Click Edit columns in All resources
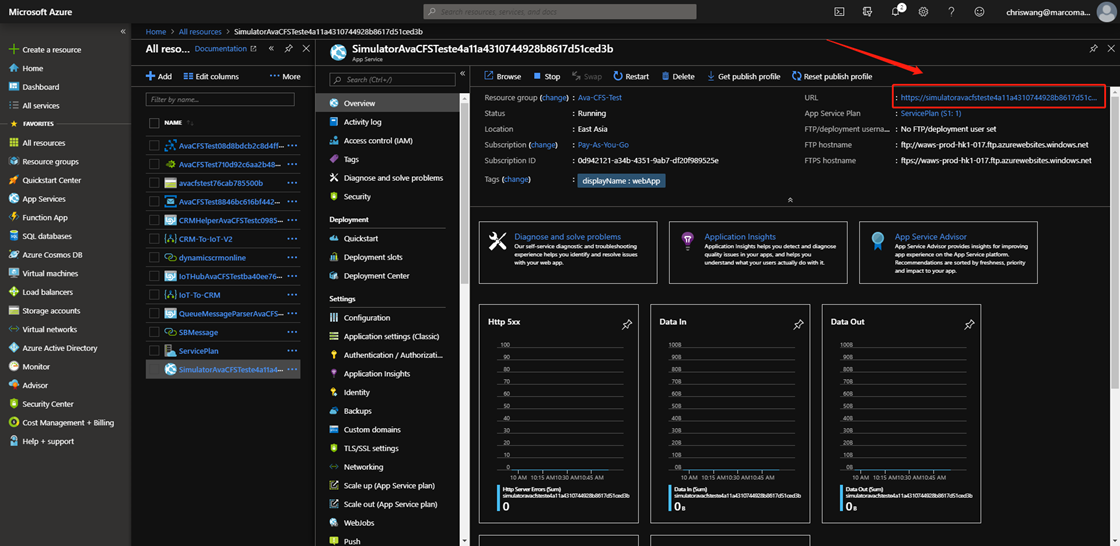 (x=211, y=76)
